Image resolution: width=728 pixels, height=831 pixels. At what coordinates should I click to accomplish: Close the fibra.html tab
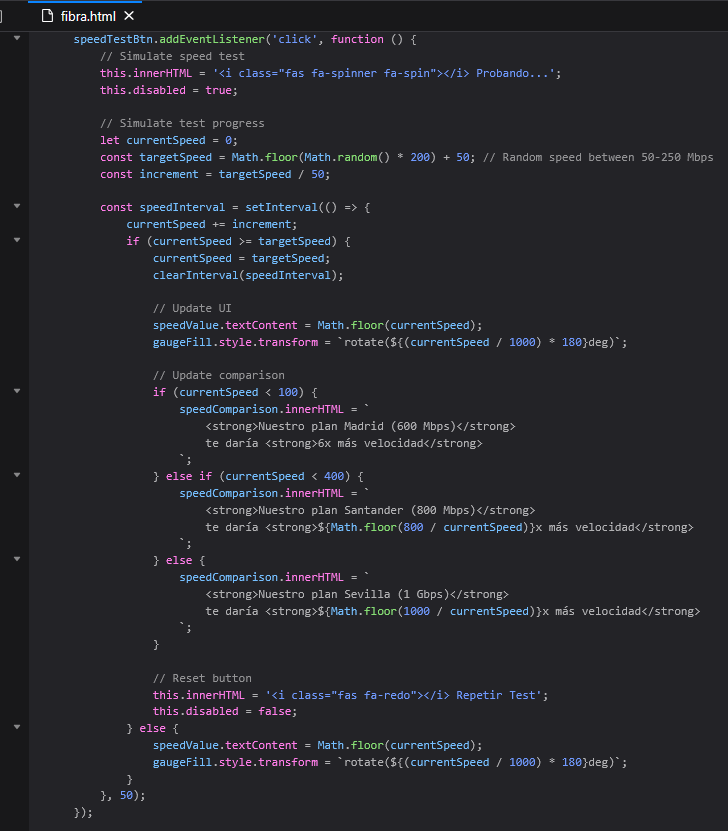coord(129,16)
